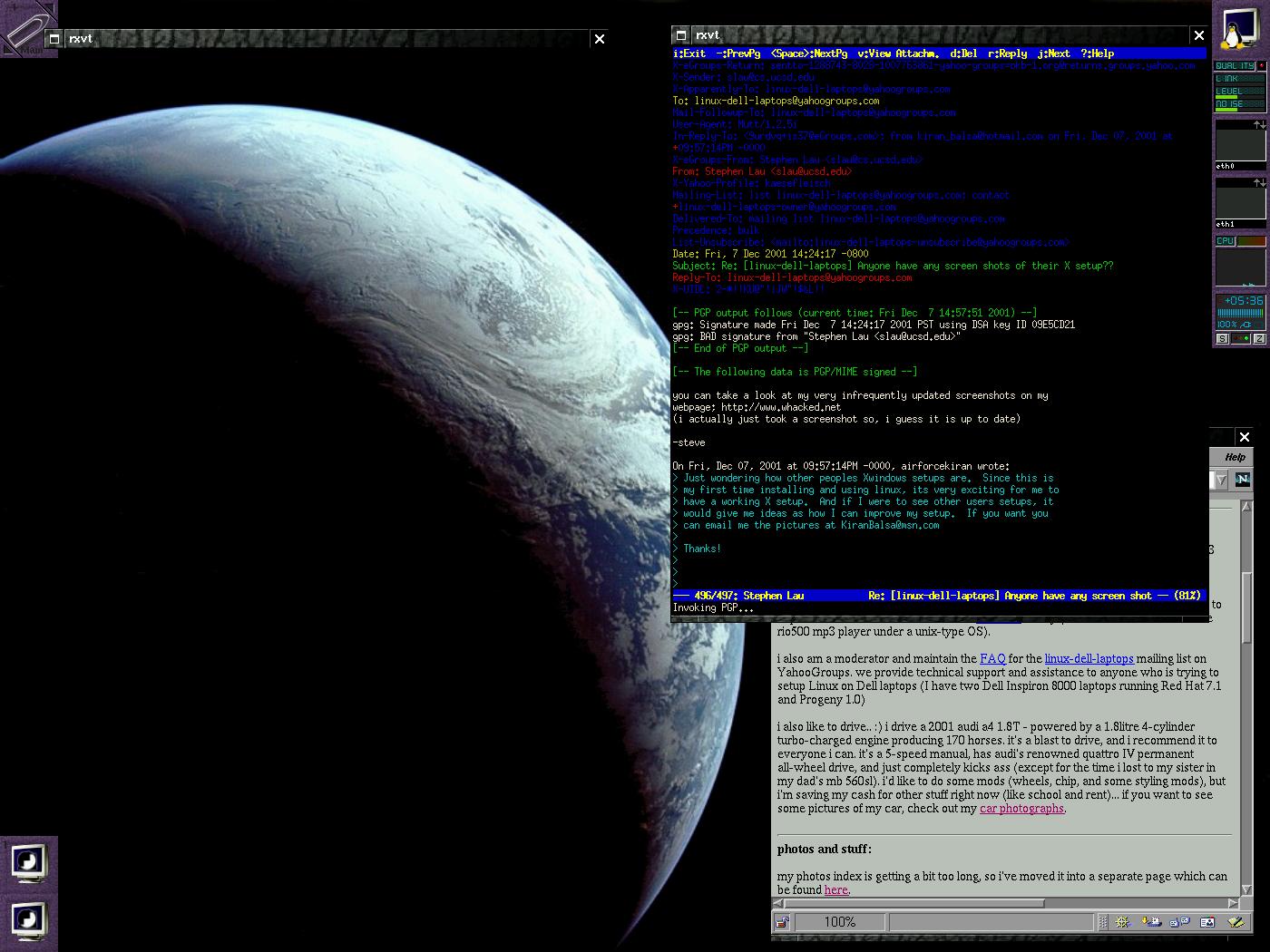Click the j:Next command in mutt help bar

[1054, 53]
